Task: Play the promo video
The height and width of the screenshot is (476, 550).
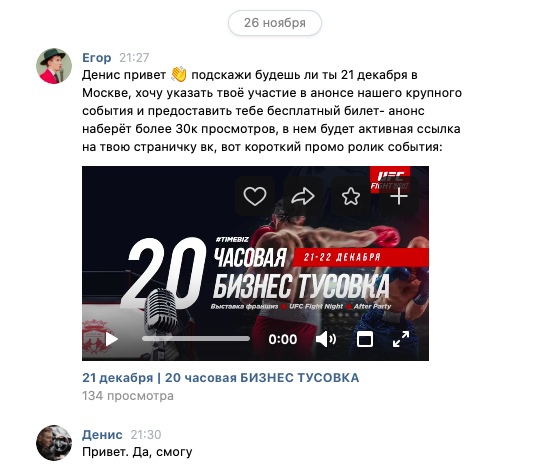Action: pyautogui.click(x=112, y=339)
